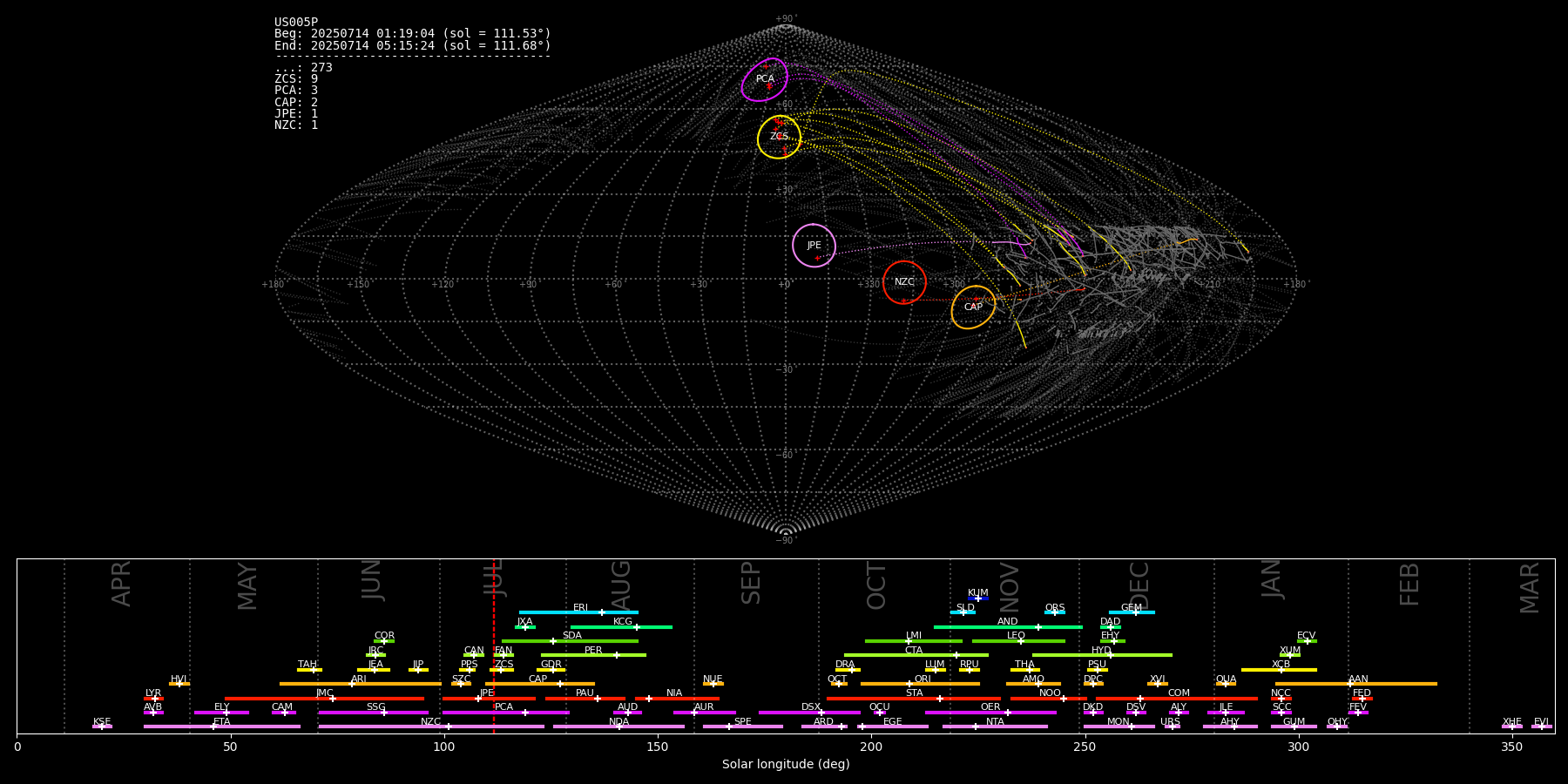Click the 'ZCS: 9' count in the legend
This screenshot has width=1568, height=784.
coord(296,79)
